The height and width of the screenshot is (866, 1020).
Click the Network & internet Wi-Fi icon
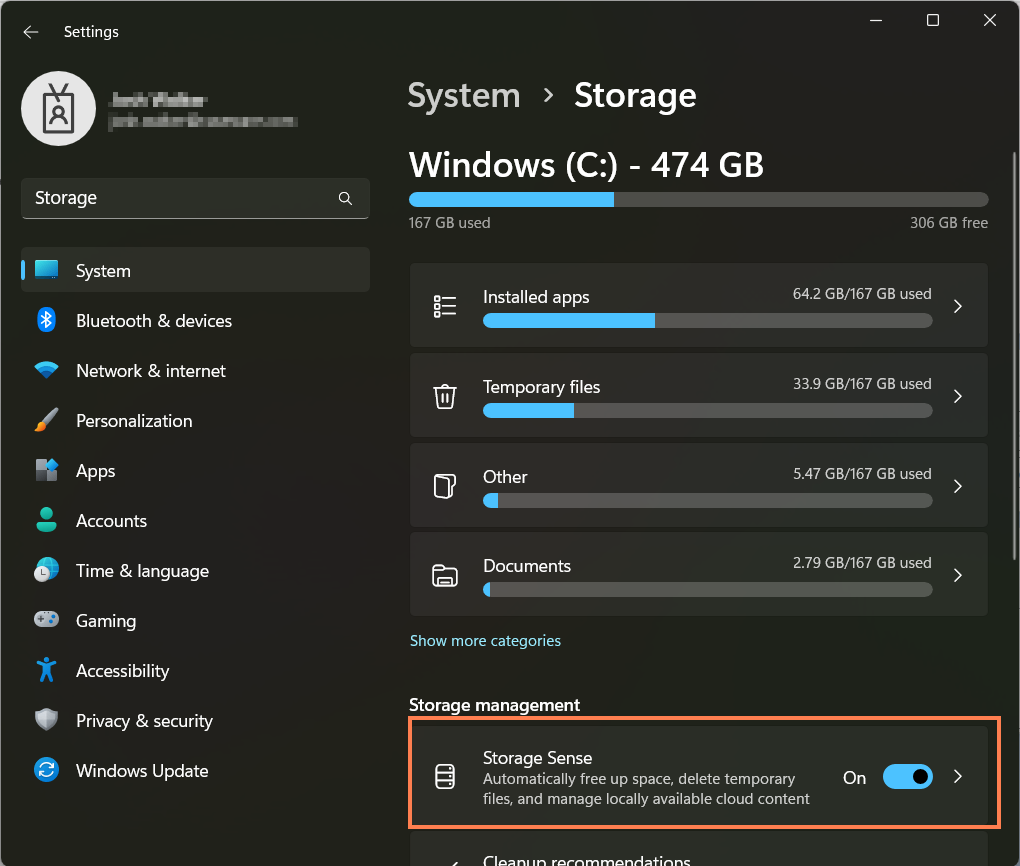point(46,370)
